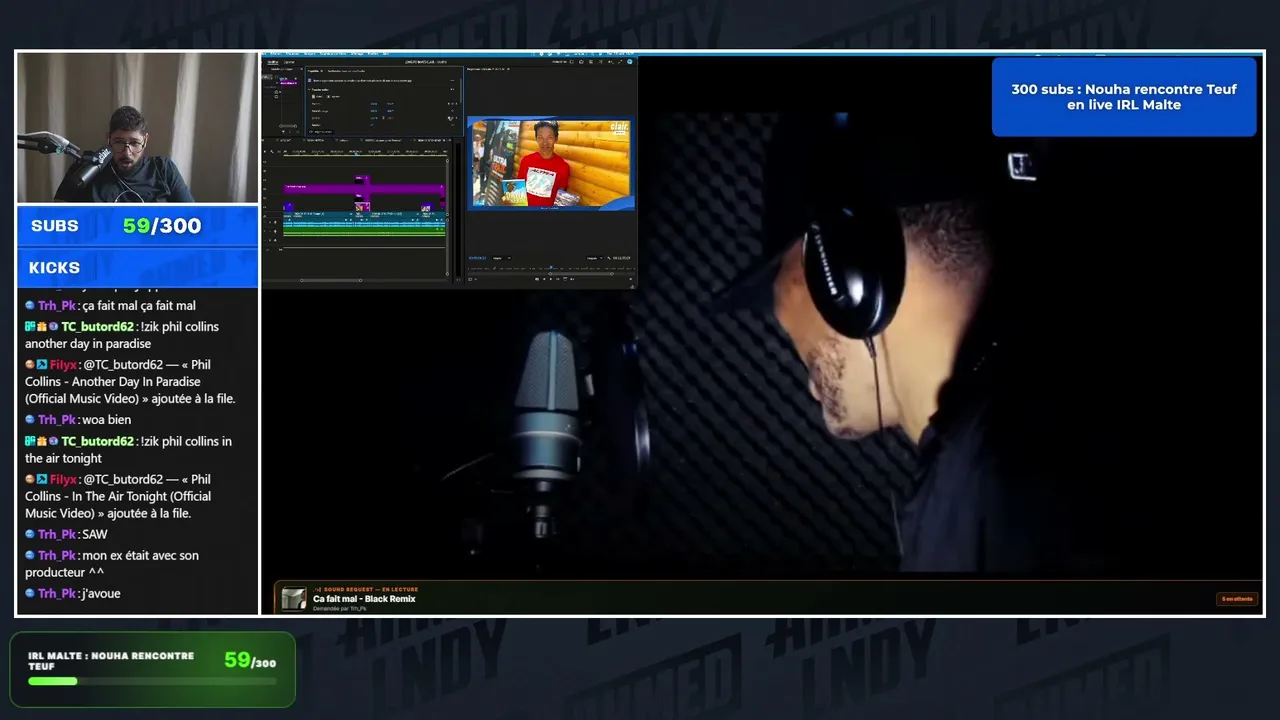The width and height of the screenshot is (1280, 720).
Task: Click the "300 subs : Nouha rencontre Teuf" goal banner
Action: tap(1124, 97)
